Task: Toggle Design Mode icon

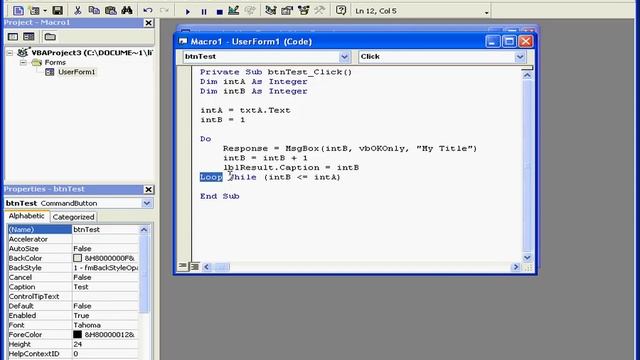Action: [x=233, y=11]
